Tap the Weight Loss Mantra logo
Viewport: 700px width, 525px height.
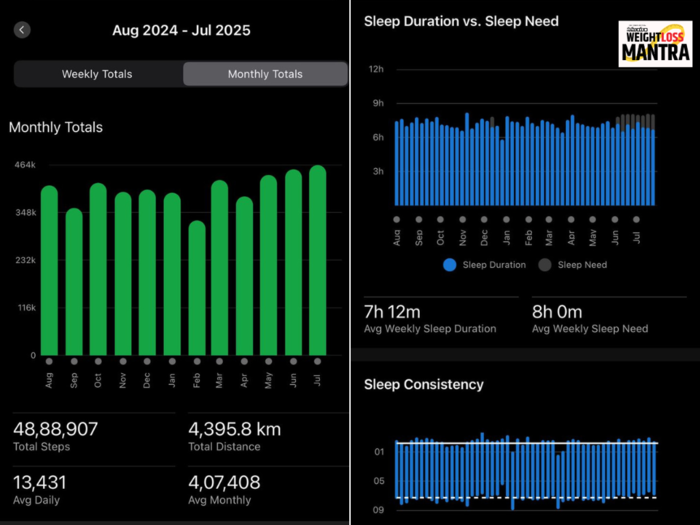coord(655,44)
